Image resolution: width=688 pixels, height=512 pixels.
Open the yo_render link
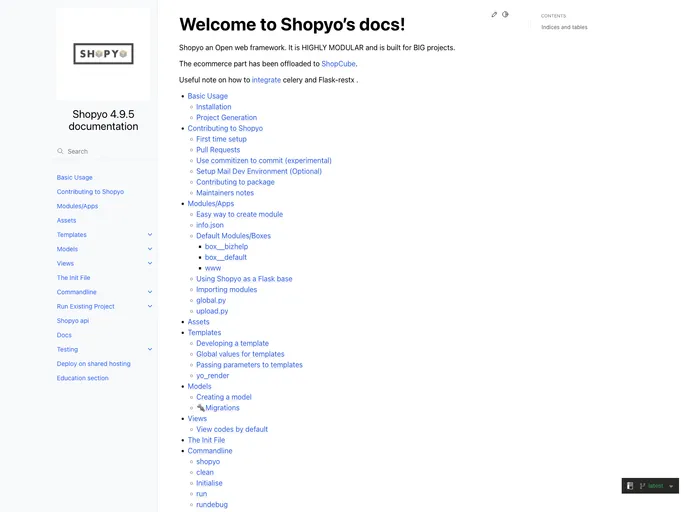(213, 376)
